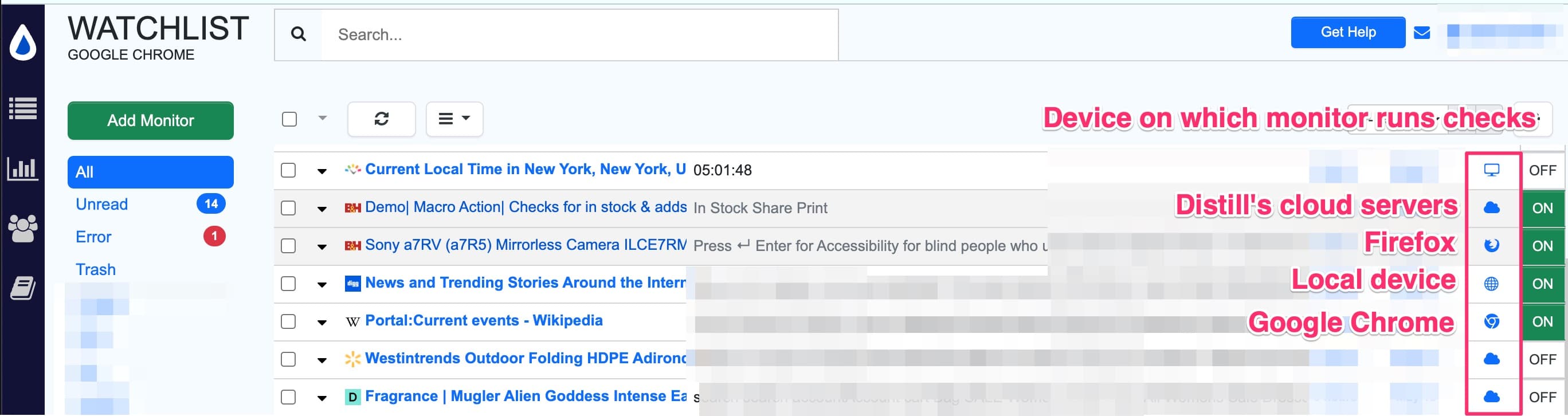Open the Trash filter

tap(96, 269)
